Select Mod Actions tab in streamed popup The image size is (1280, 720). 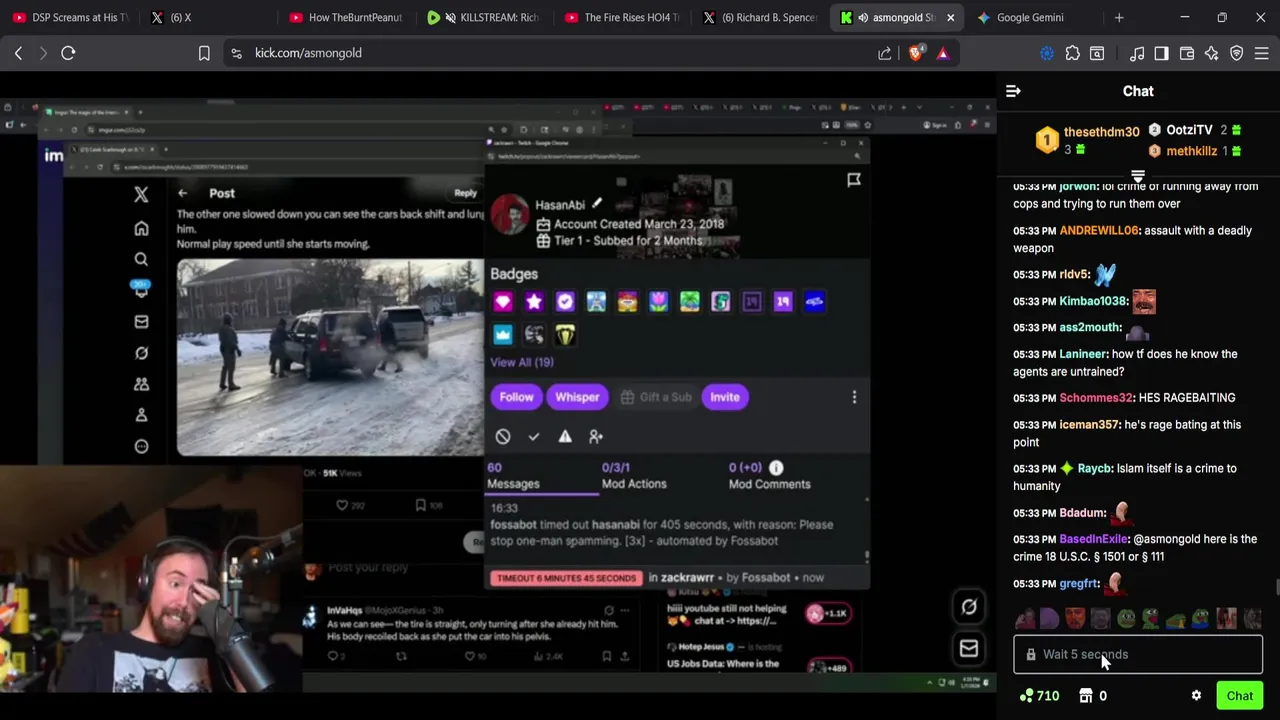pyautogui.click(x=634, y=476)
